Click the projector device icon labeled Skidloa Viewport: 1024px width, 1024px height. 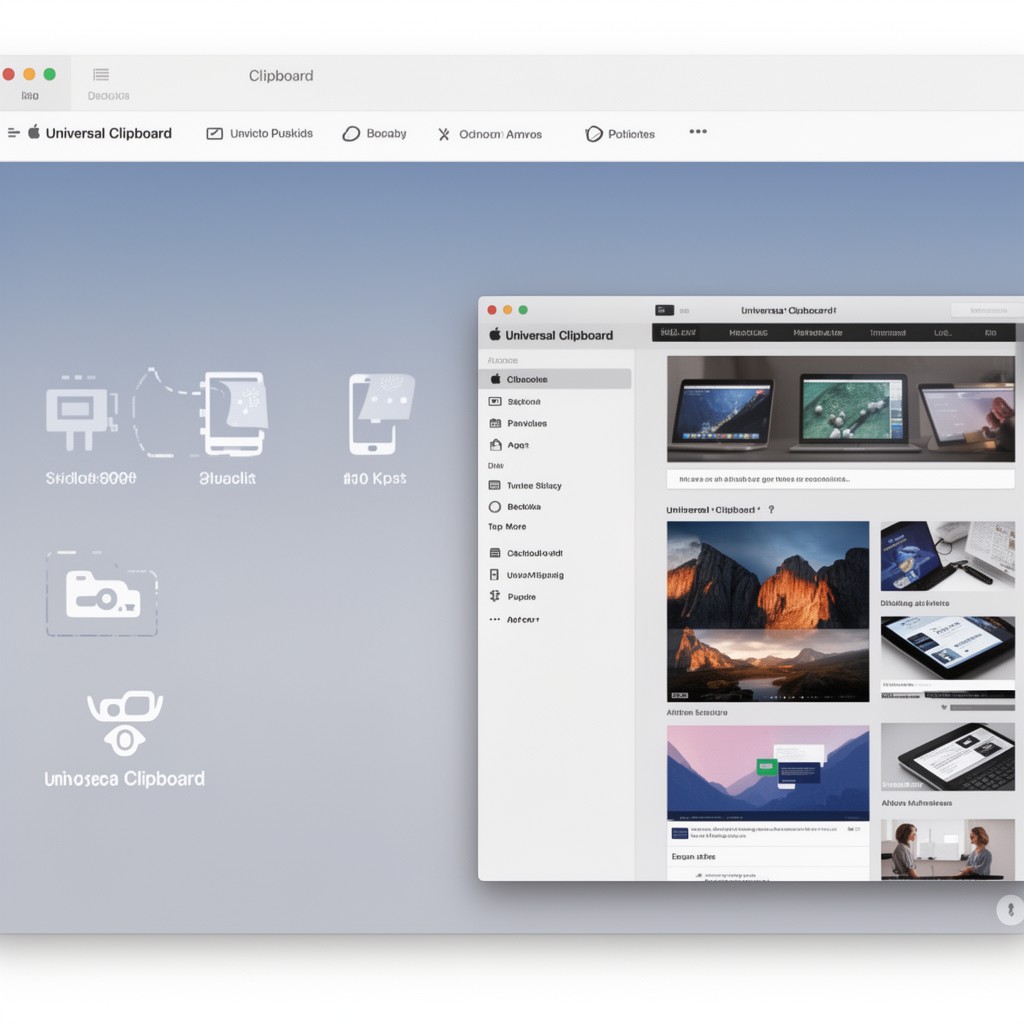click(81, 413)
